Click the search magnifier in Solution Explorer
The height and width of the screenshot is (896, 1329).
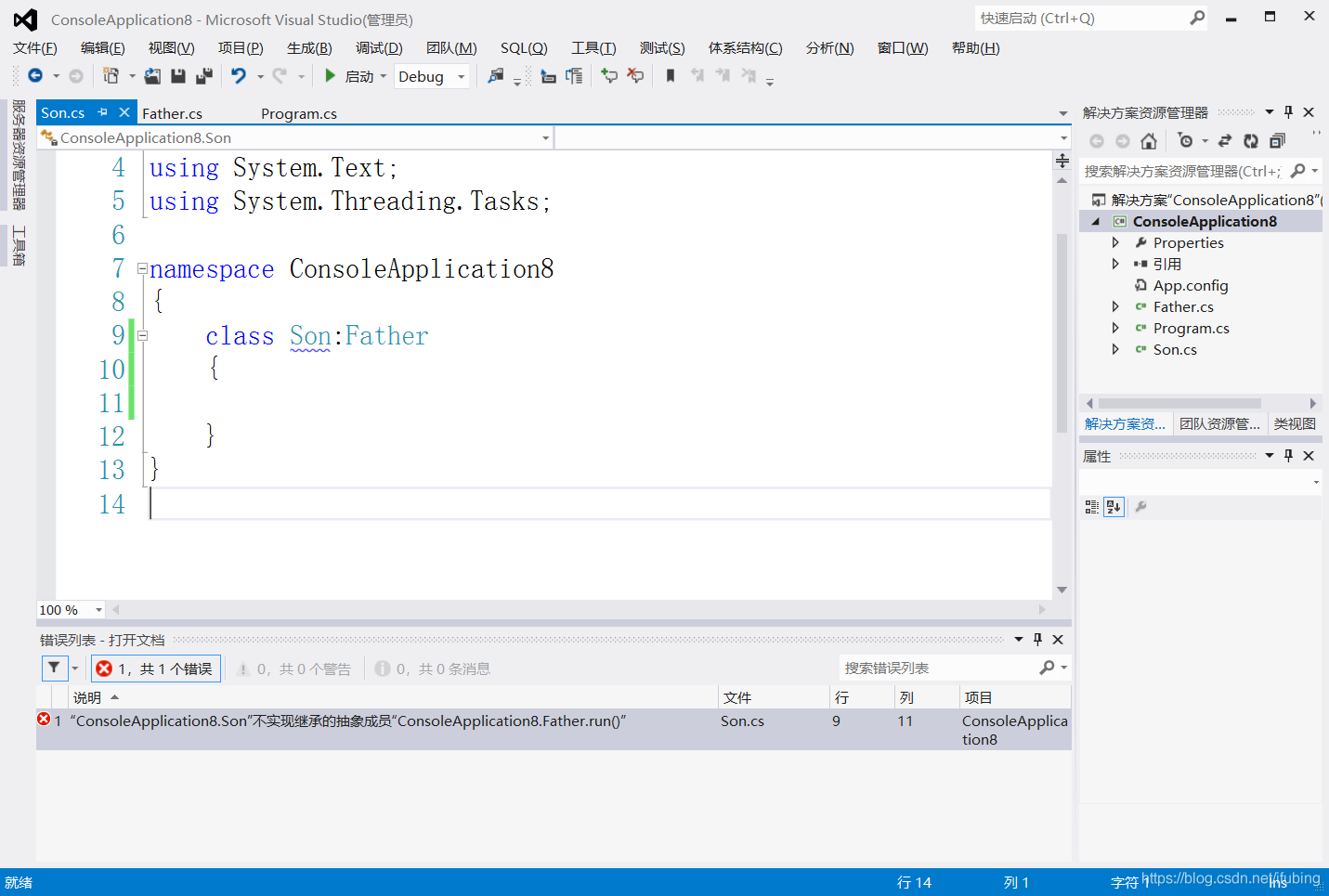click(x=1298, y=171)
